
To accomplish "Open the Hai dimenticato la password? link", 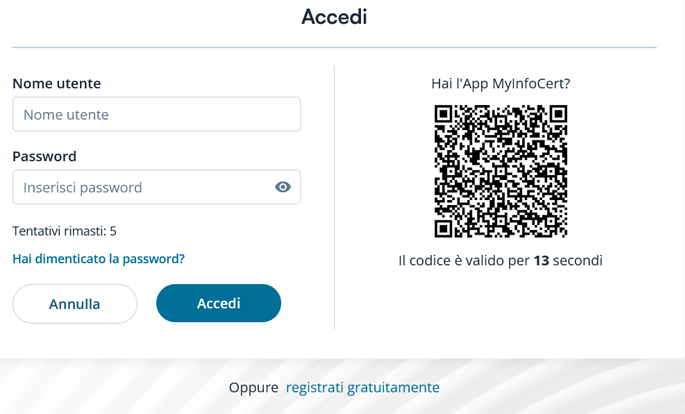I will point(98,259).
